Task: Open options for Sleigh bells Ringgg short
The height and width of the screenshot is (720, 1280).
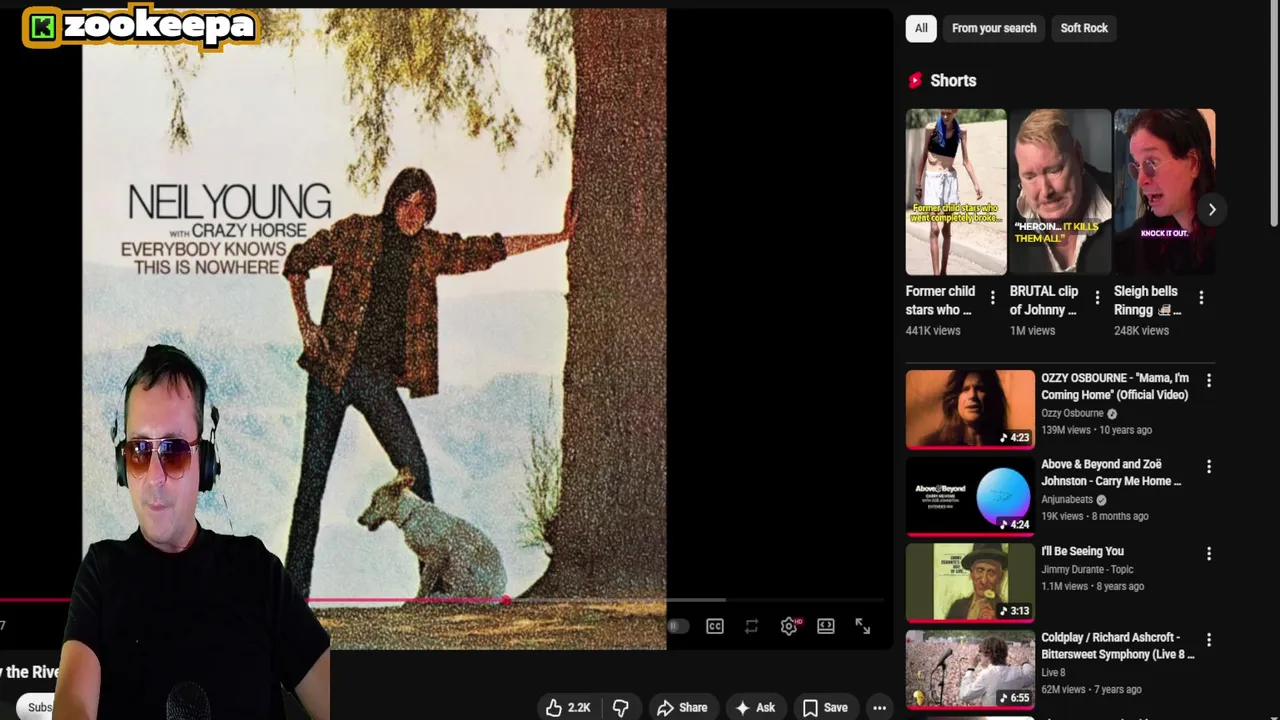Action: coord(1201,297)
